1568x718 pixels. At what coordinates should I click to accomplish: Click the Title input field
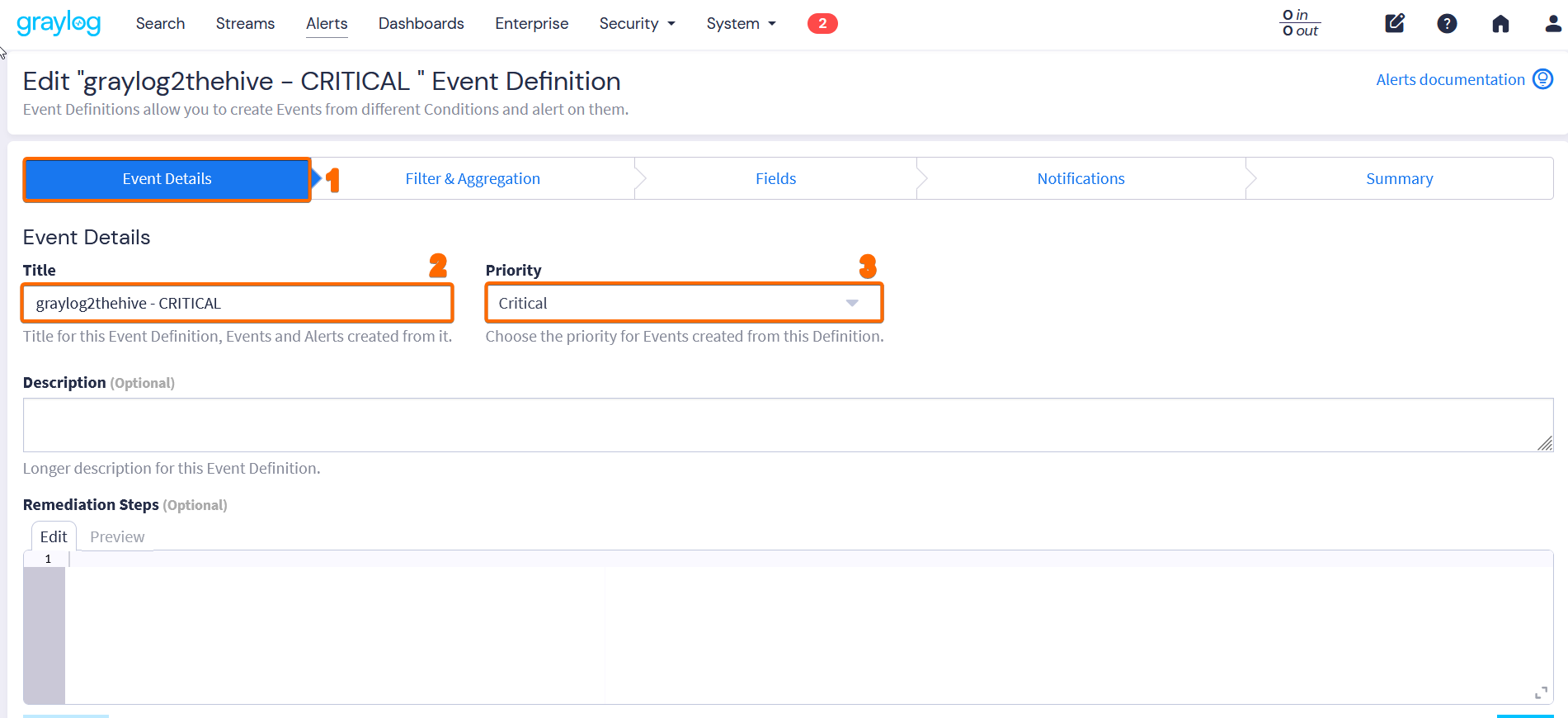(x=238, y=303)
